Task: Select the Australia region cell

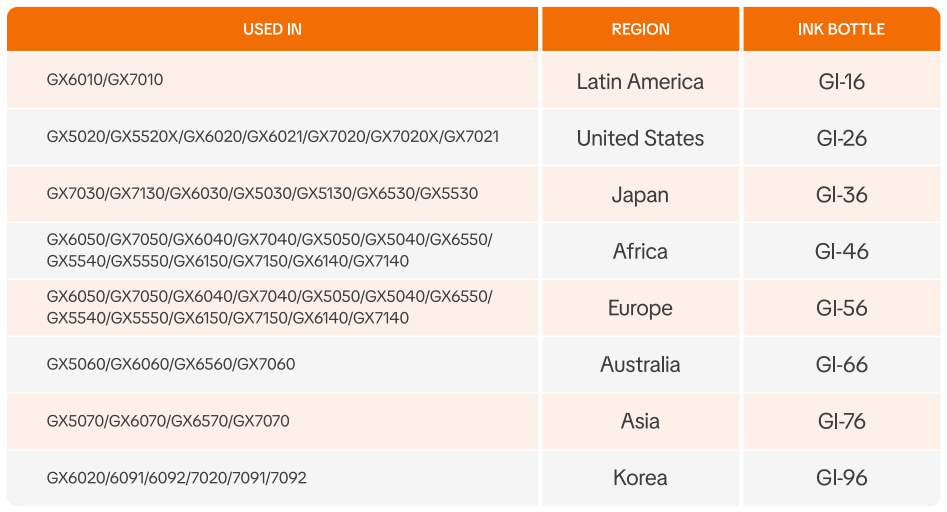Action: [x=640, y=365]
